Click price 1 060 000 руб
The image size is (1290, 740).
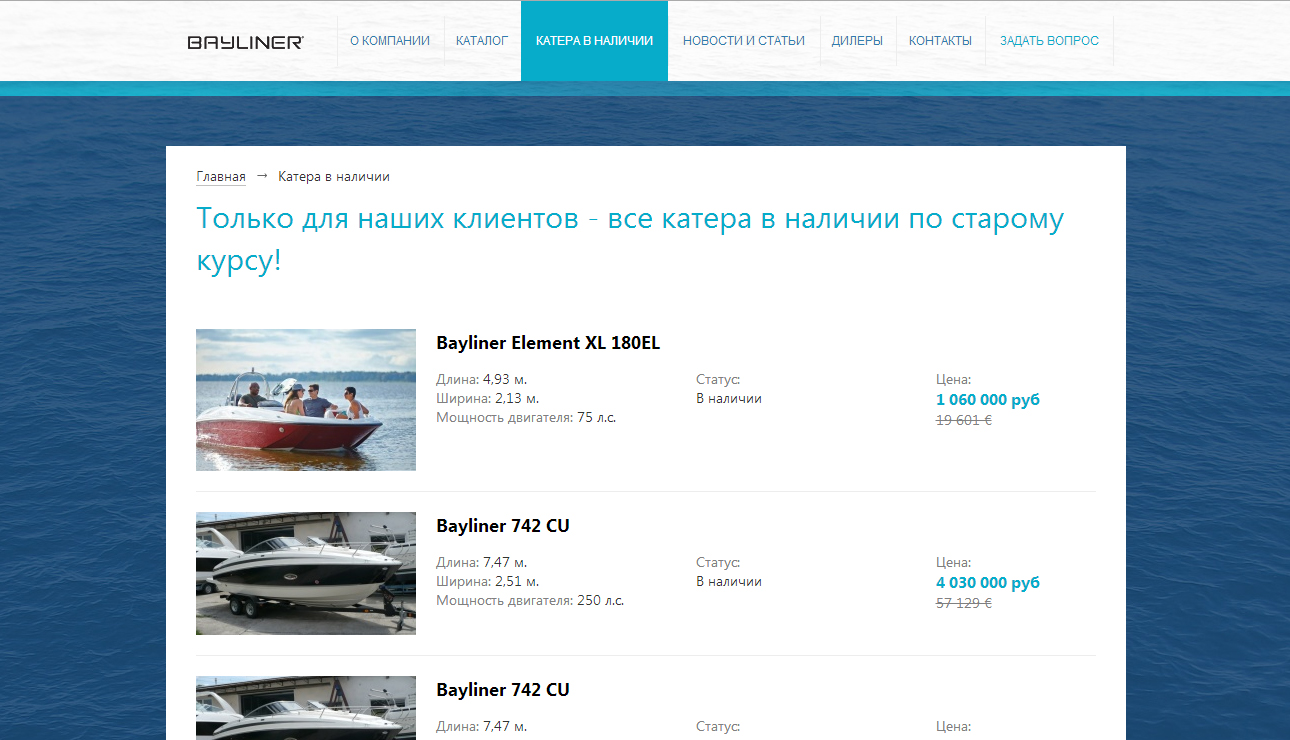click(x=988, y=399)
